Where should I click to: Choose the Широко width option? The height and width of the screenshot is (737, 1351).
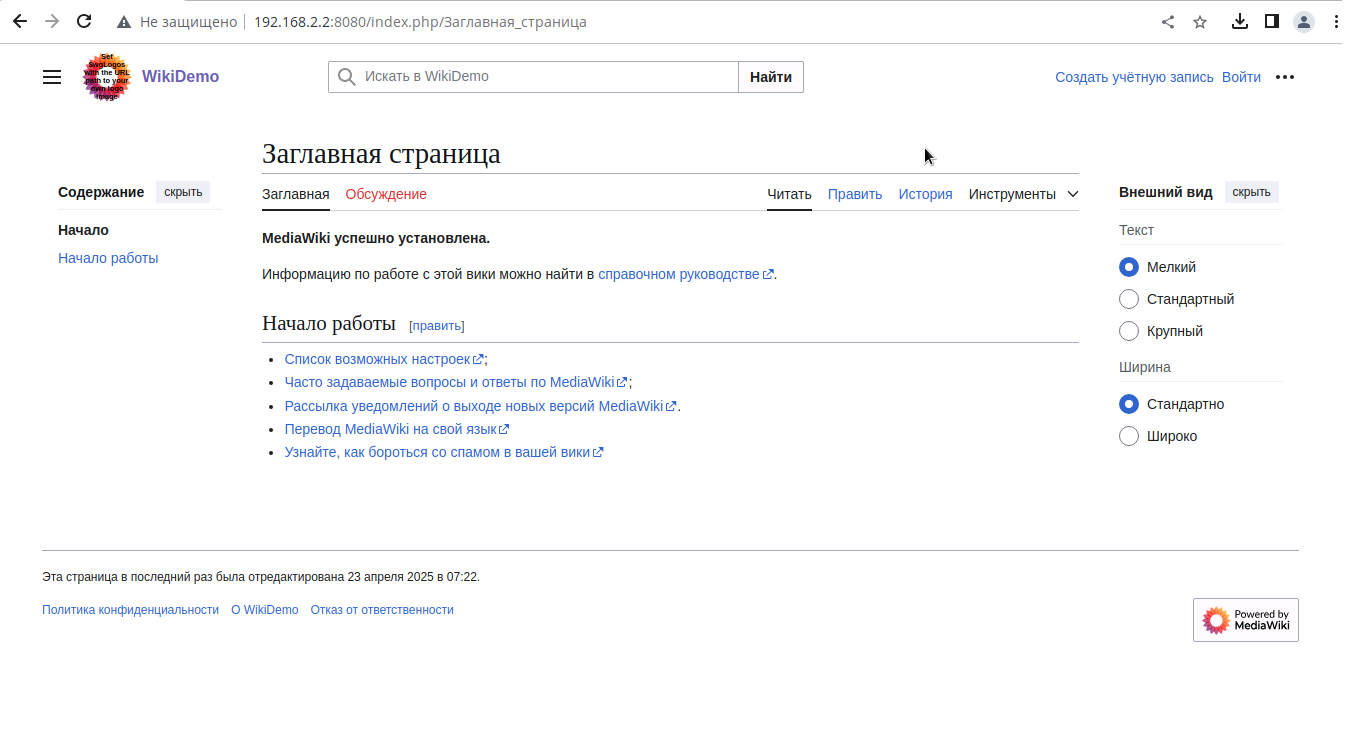[x=1129, y=436]
